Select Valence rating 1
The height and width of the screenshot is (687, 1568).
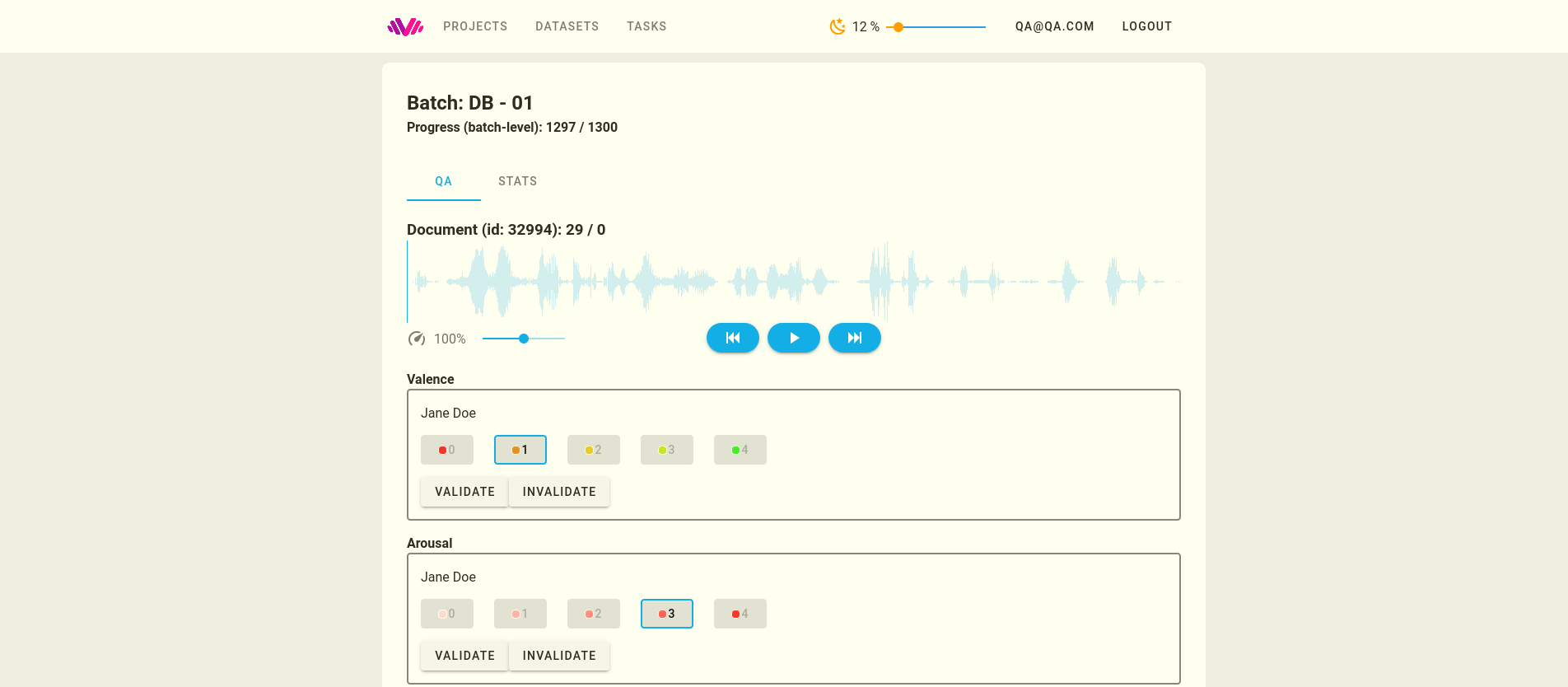coord(520,450)
